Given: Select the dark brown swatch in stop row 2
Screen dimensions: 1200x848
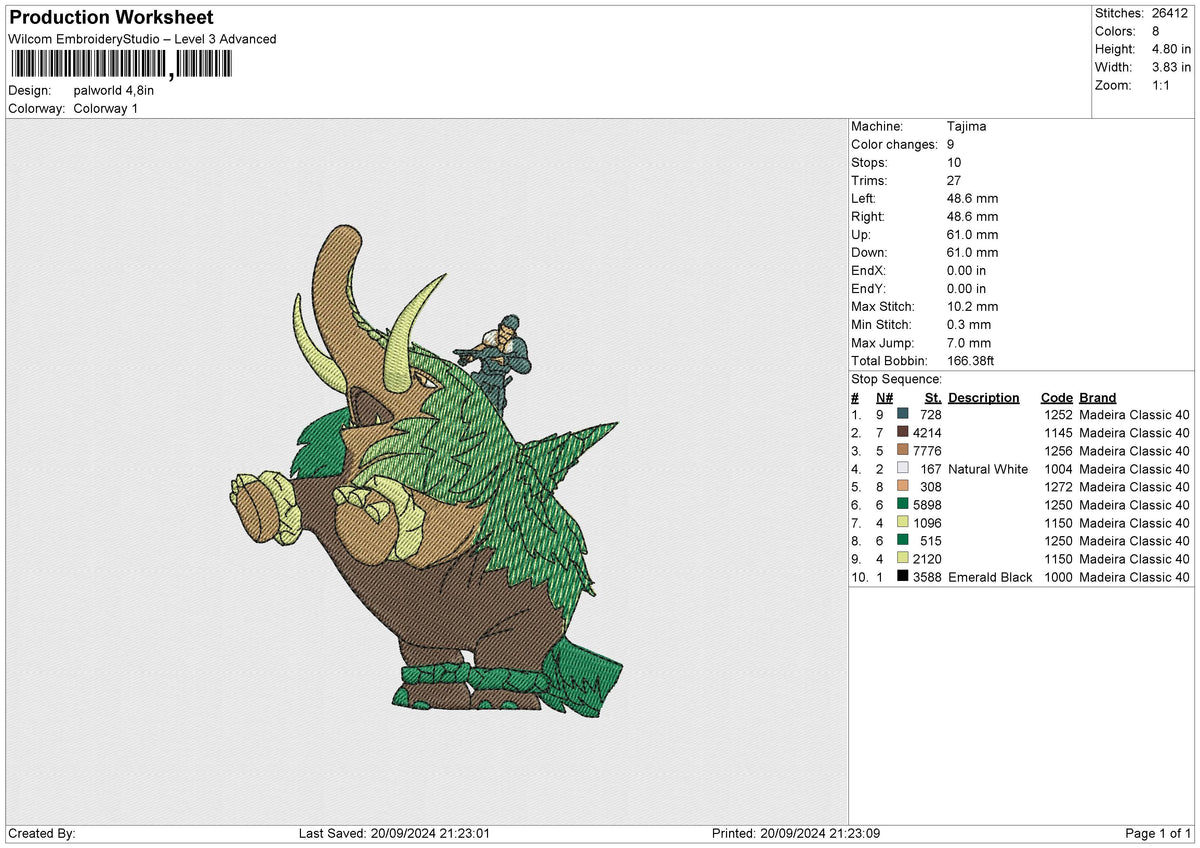Looking at the screenshot, I should click(x=903, y=433).
